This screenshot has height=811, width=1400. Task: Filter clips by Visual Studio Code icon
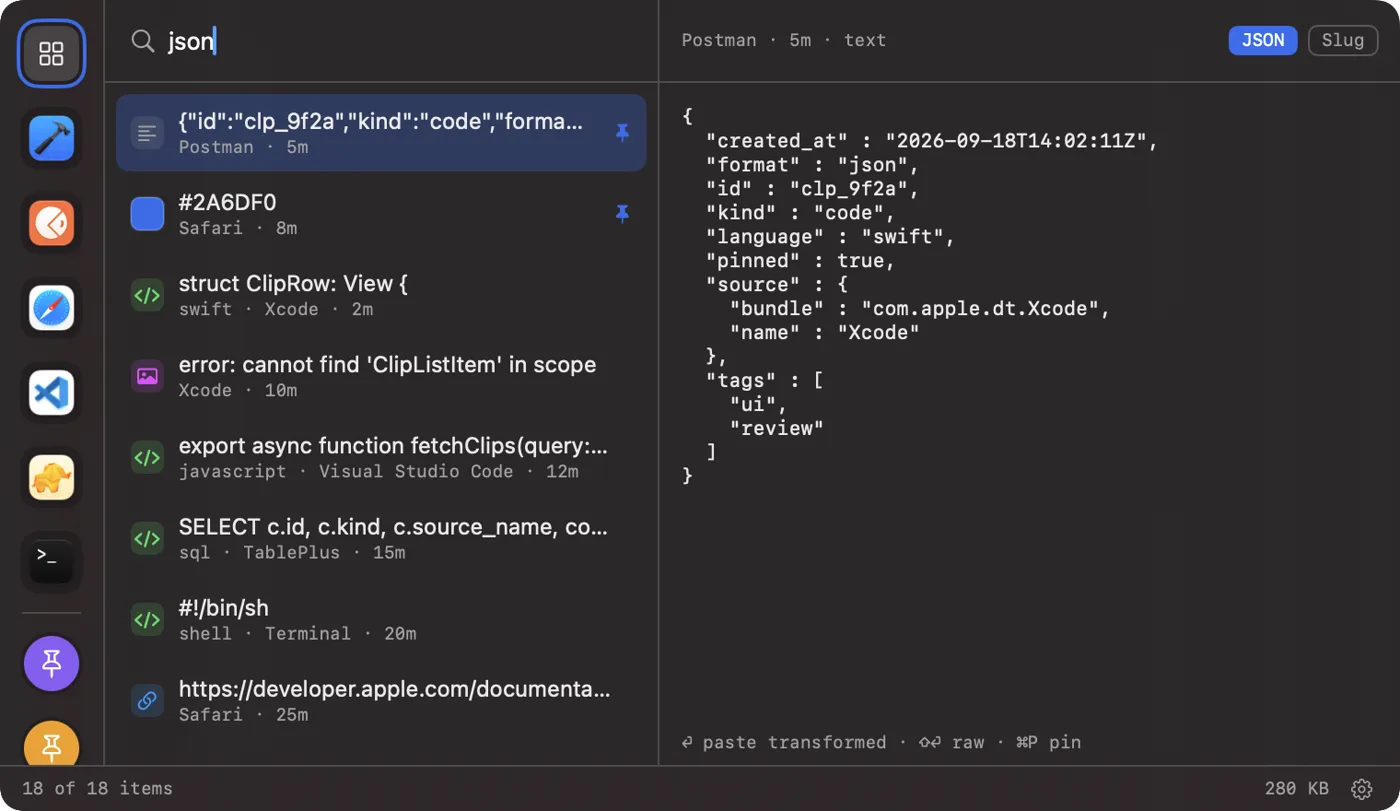click(x=52, y=393)
